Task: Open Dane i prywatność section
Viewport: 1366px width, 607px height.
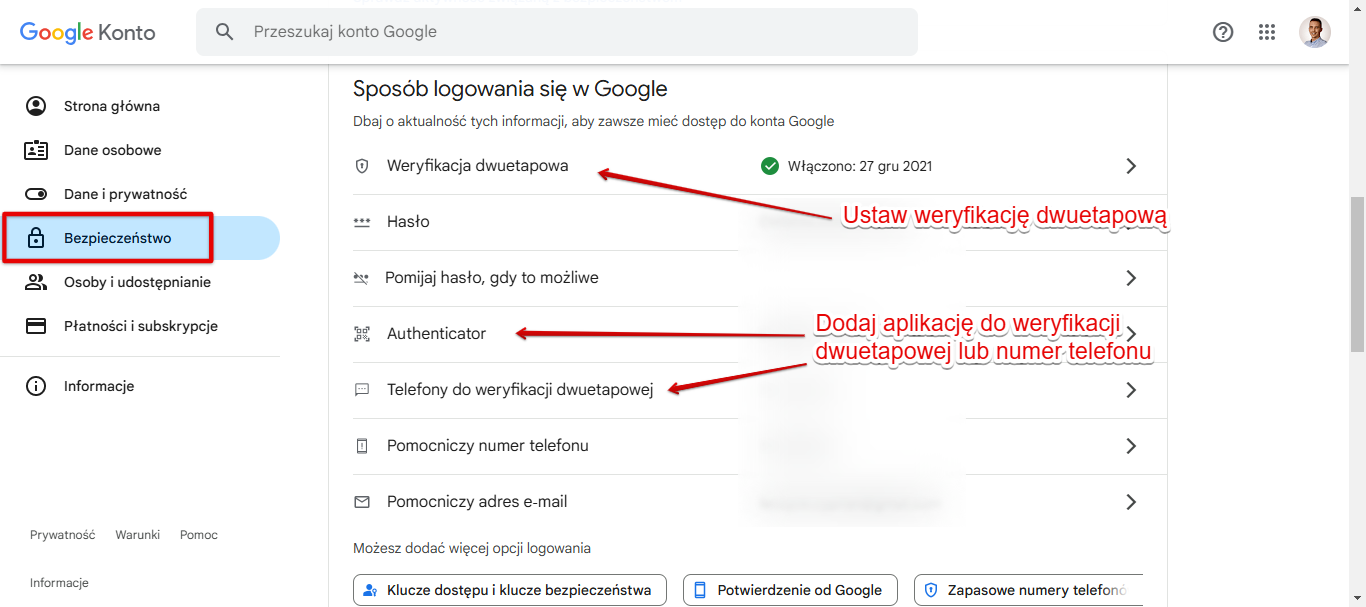Action: [x=140, y=194]
